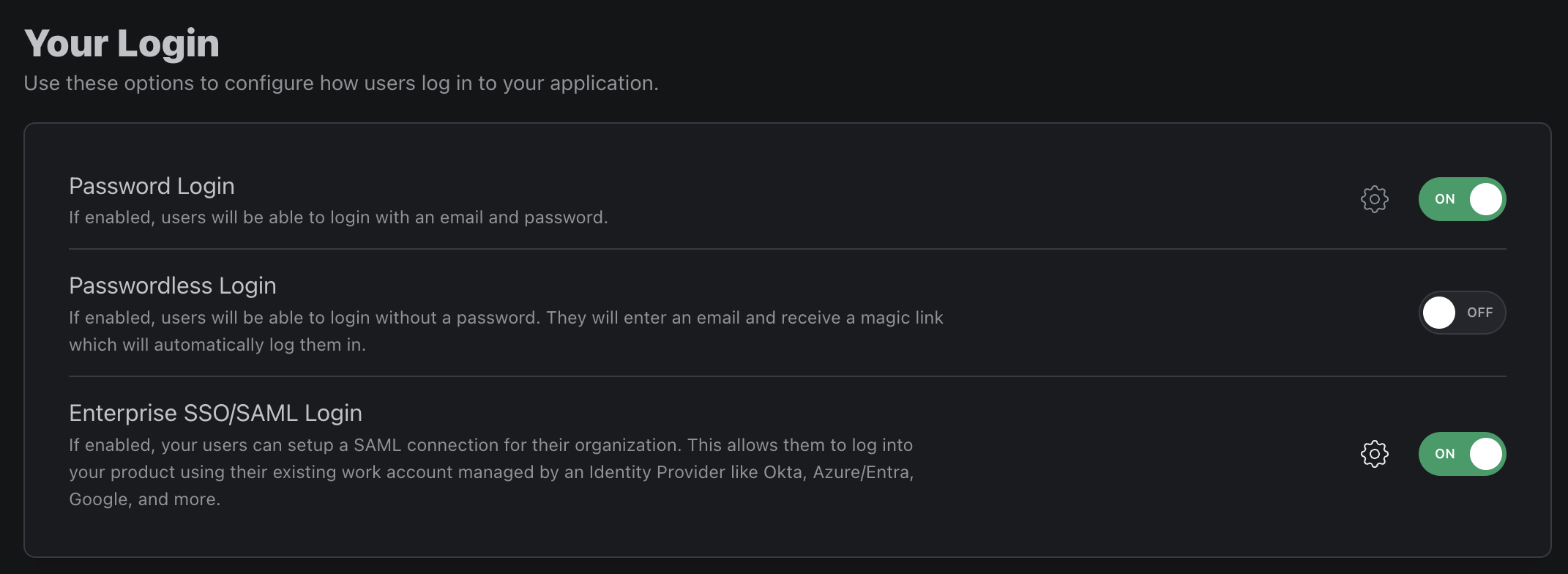This screenshot has height=574, width=1568.
Task: Click the ON label in SSO/SAML switch
Action: pyautogui.click(x=1444, y=454)
